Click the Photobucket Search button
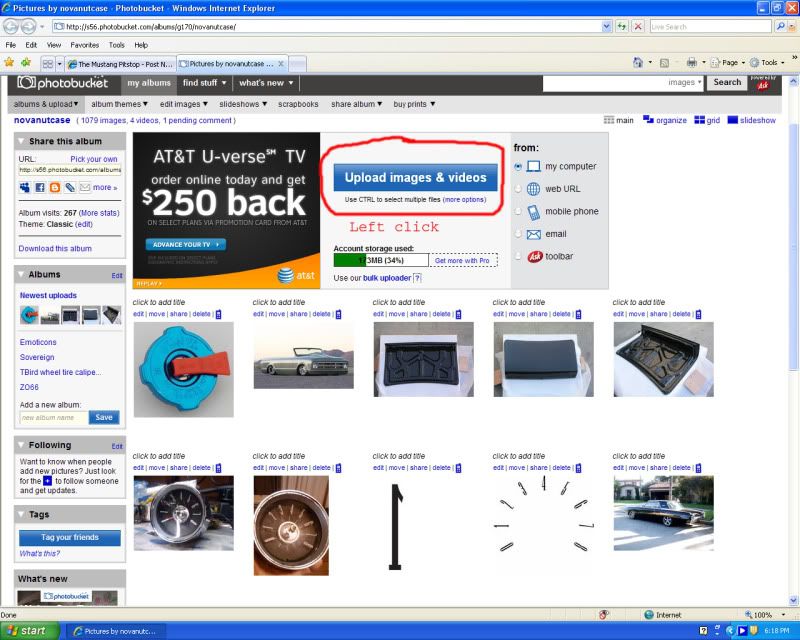This screenshot has height=640, width=800. coord(727,82)
